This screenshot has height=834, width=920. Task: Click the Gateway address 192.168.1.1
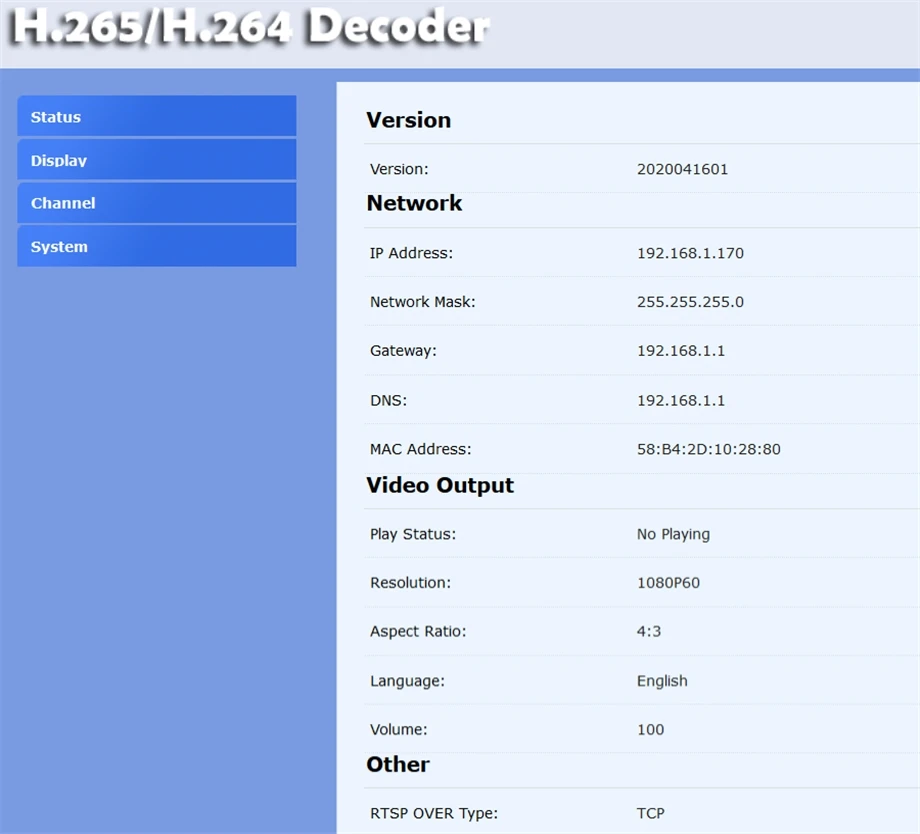[681, 350]
